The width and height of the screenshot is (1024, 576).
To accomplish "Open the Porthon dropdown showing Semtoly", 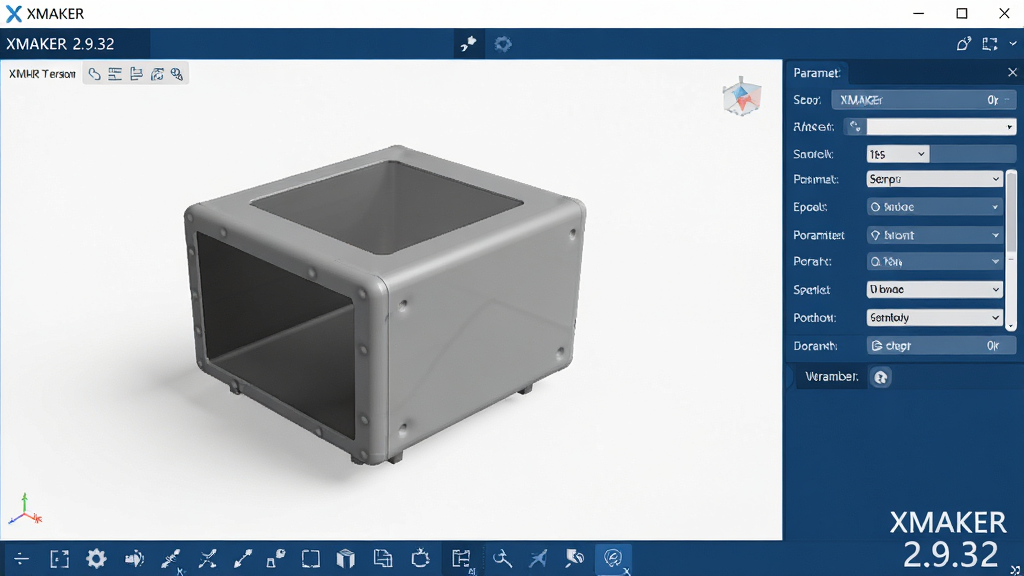I will [x=935, y=317].
